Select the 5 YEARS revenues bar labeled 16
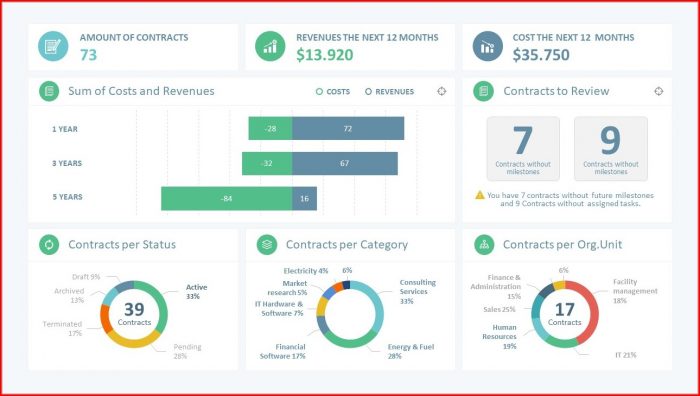Image resolution: width=700 pixels, height=396 pixels. (x=304, y=199)
